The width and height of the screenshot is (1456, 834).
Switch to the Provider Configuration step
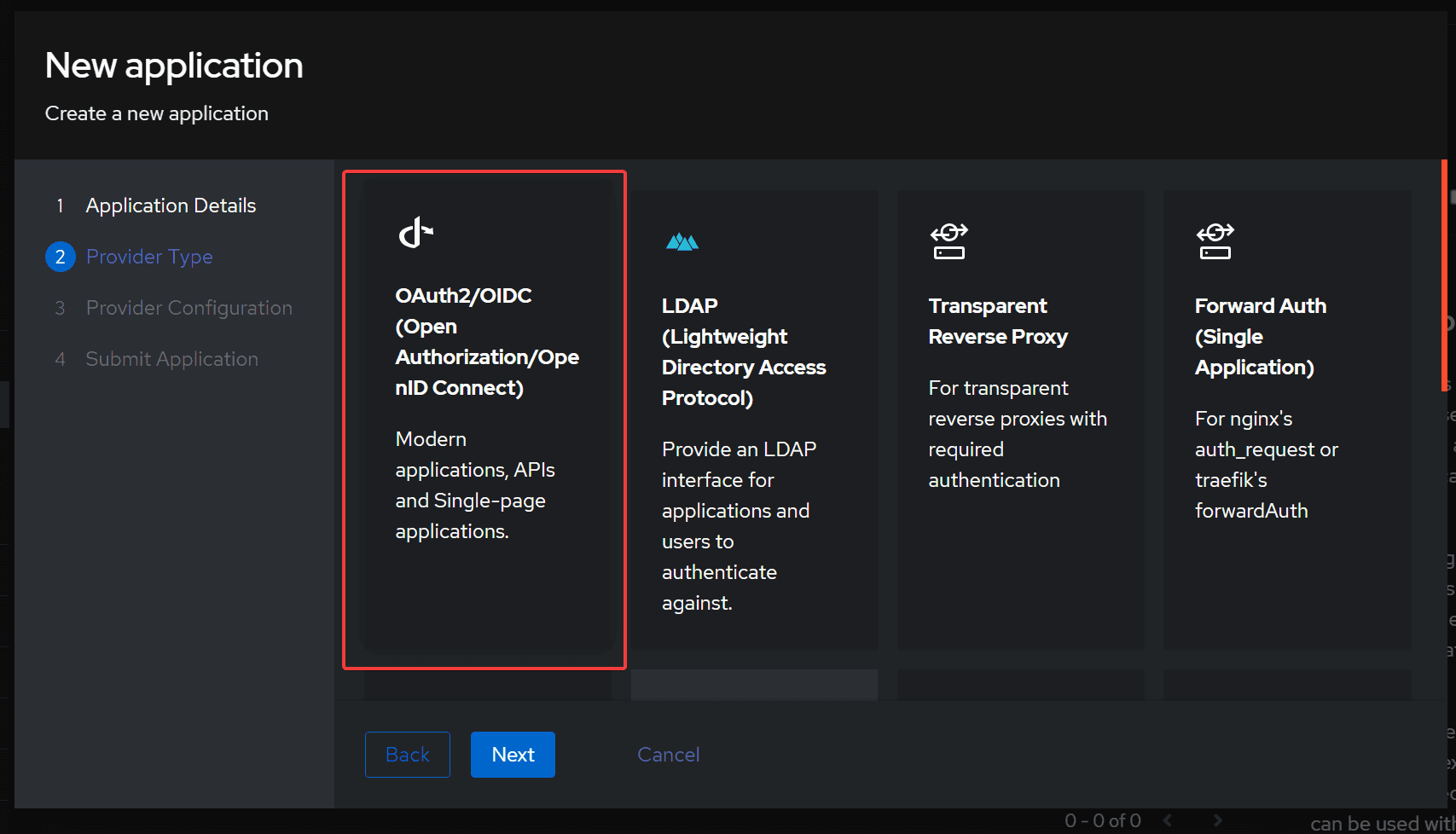189,307
